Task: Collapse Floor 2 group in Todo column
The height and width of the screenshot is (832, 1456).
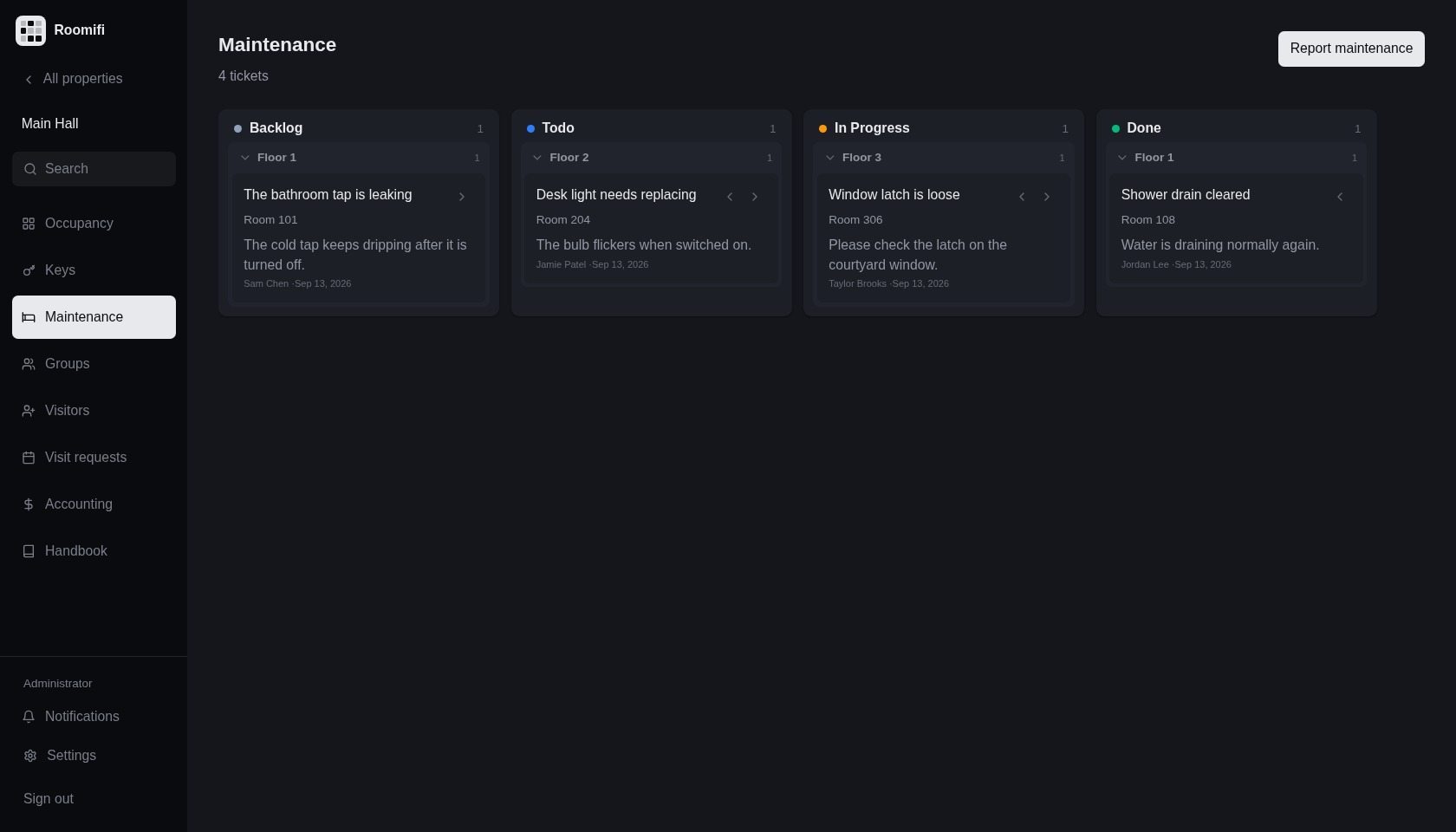Action: (537, 158)
